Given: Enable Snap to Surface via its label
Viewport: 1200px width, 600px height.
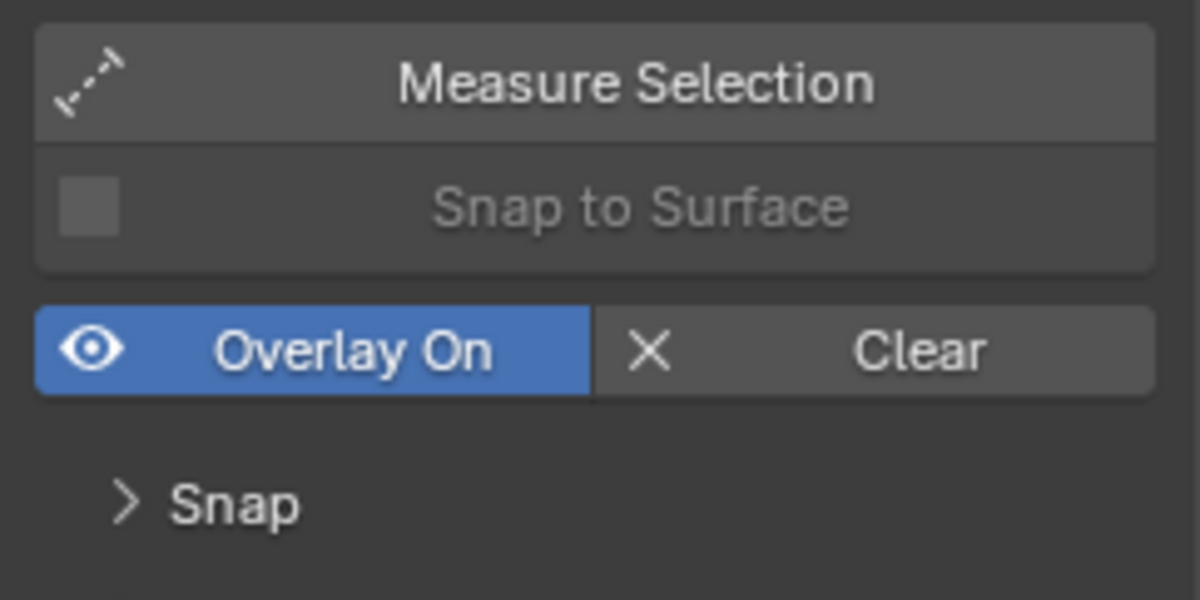Looking at the screenshot, I should click(640, 208).
